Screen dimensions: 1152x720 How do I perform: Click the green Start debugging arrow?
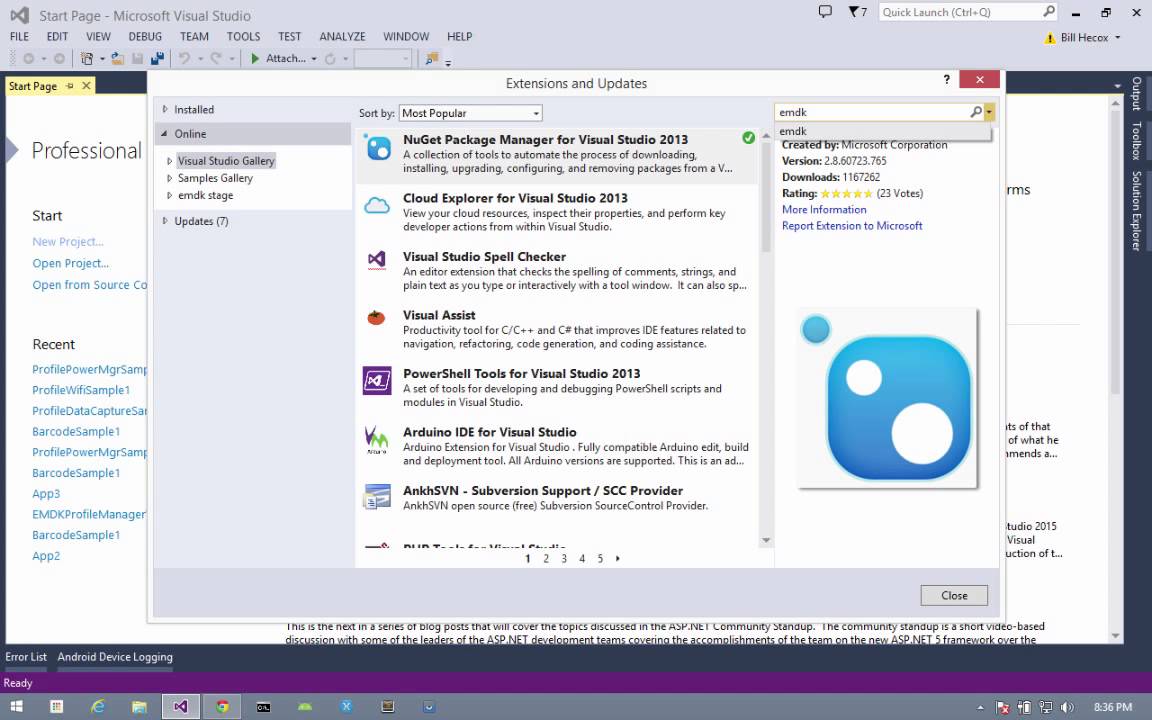tap(255, 59)
